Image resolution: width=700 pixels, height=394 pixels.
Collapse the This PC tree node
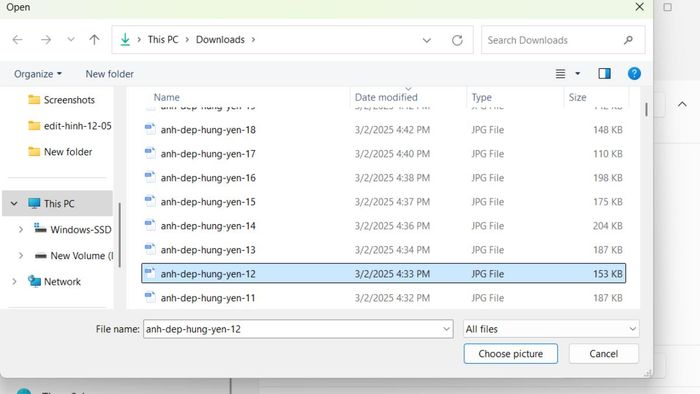pyautogui.click(x=14, y=203)
